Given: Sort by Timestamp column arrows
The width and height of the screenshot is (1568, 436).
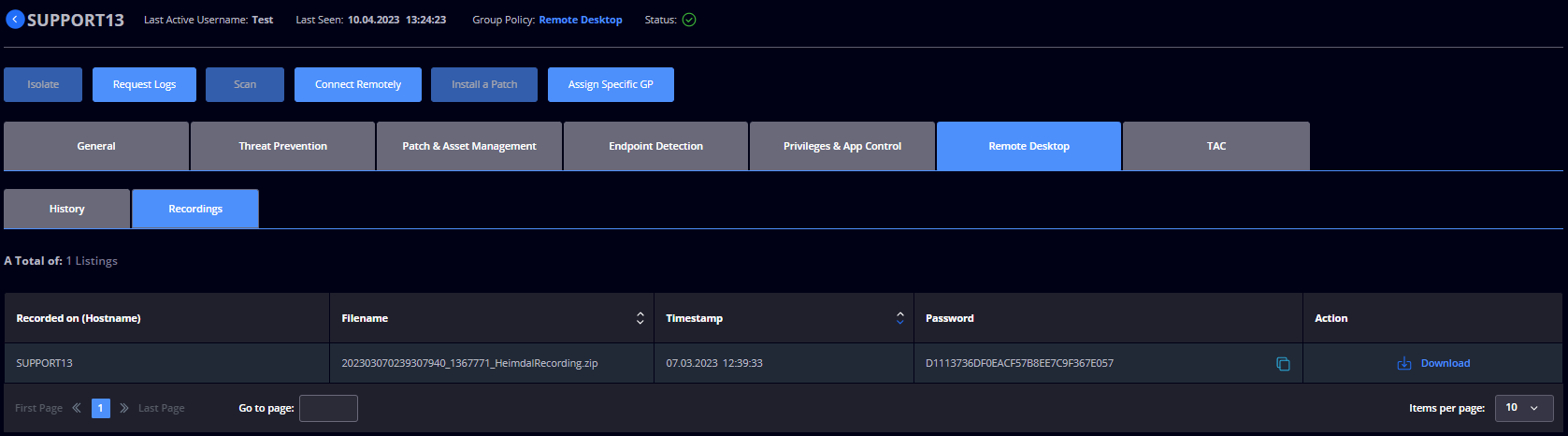Looking at the screenshot, I should coord(899,318).
